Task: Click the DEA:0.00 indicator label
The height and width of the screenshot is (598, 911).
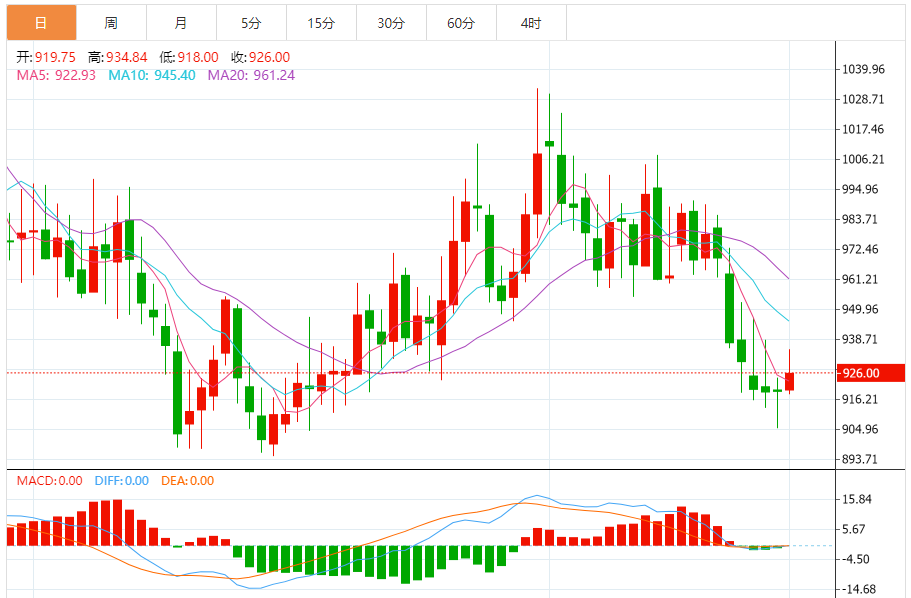Action: (x=188, y=481)
